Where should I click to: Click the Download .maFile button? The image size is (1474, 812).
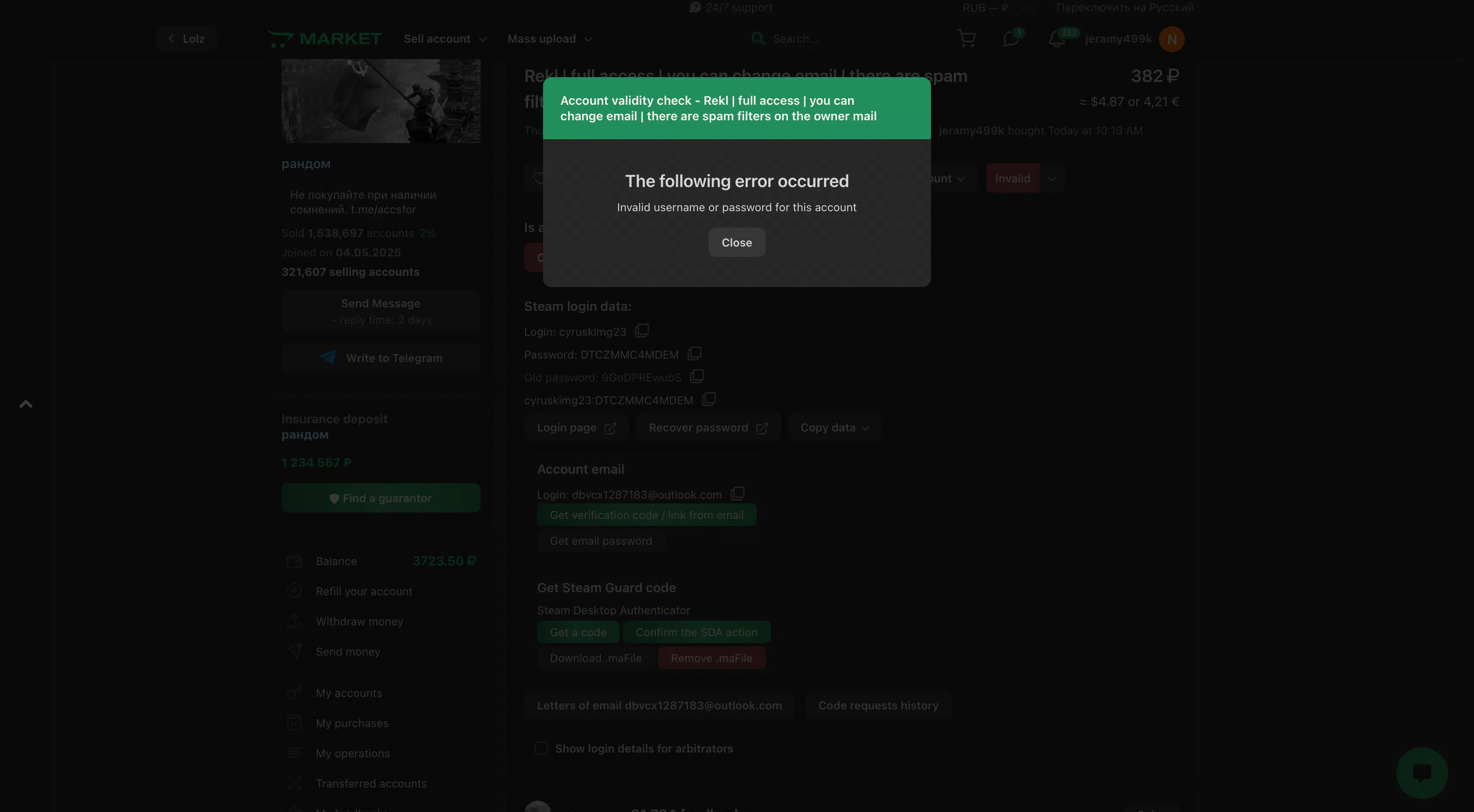tap(596, 658)
